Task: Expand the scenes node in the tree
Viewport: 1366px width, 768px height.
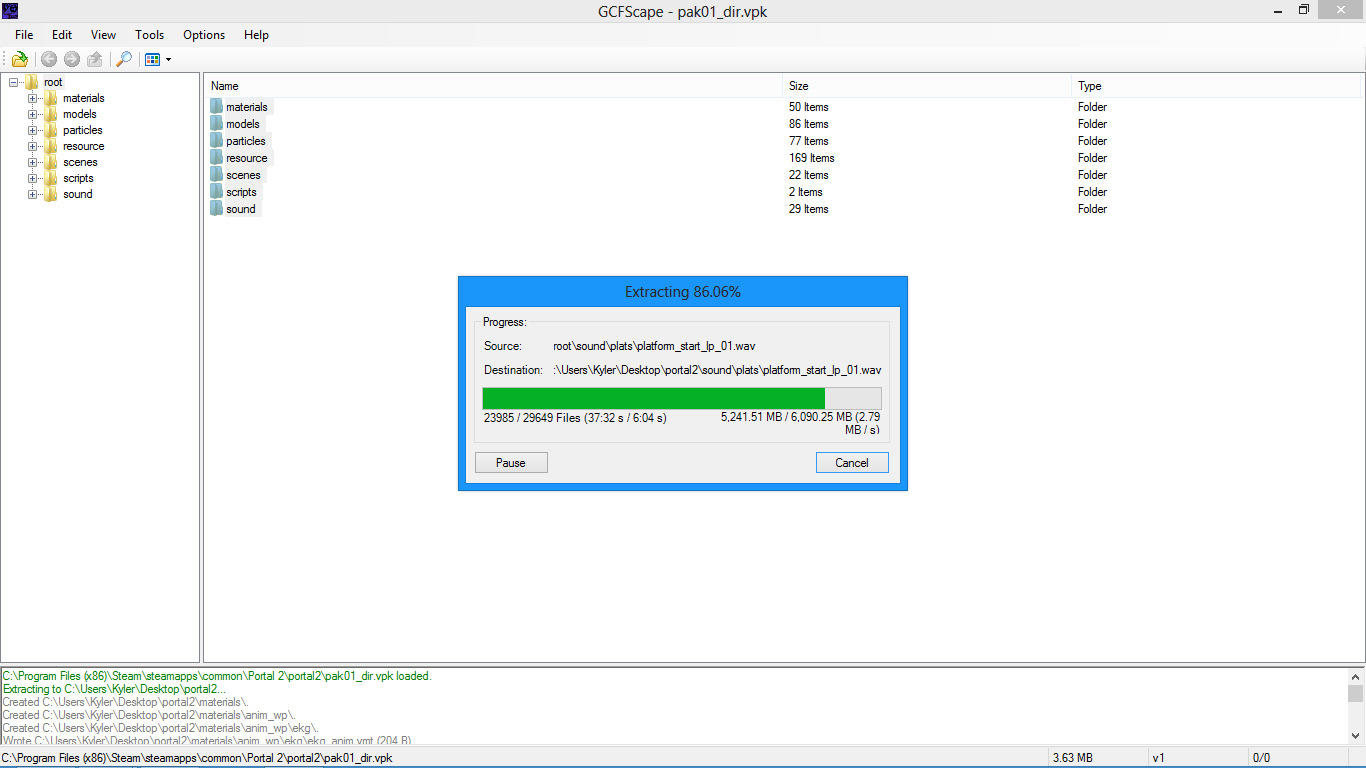Action: (32, 162)
